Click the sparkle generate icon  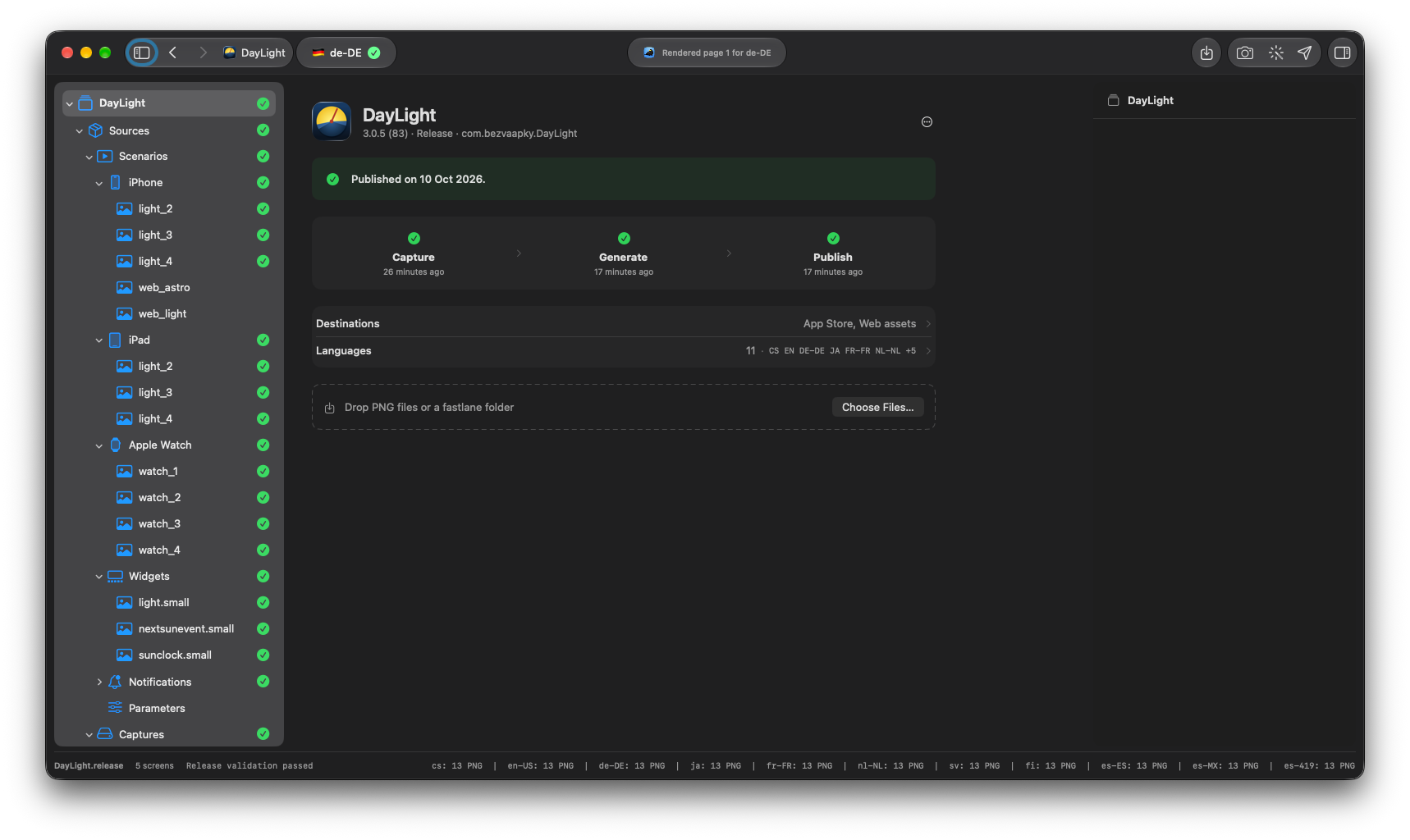[1275, 52]
